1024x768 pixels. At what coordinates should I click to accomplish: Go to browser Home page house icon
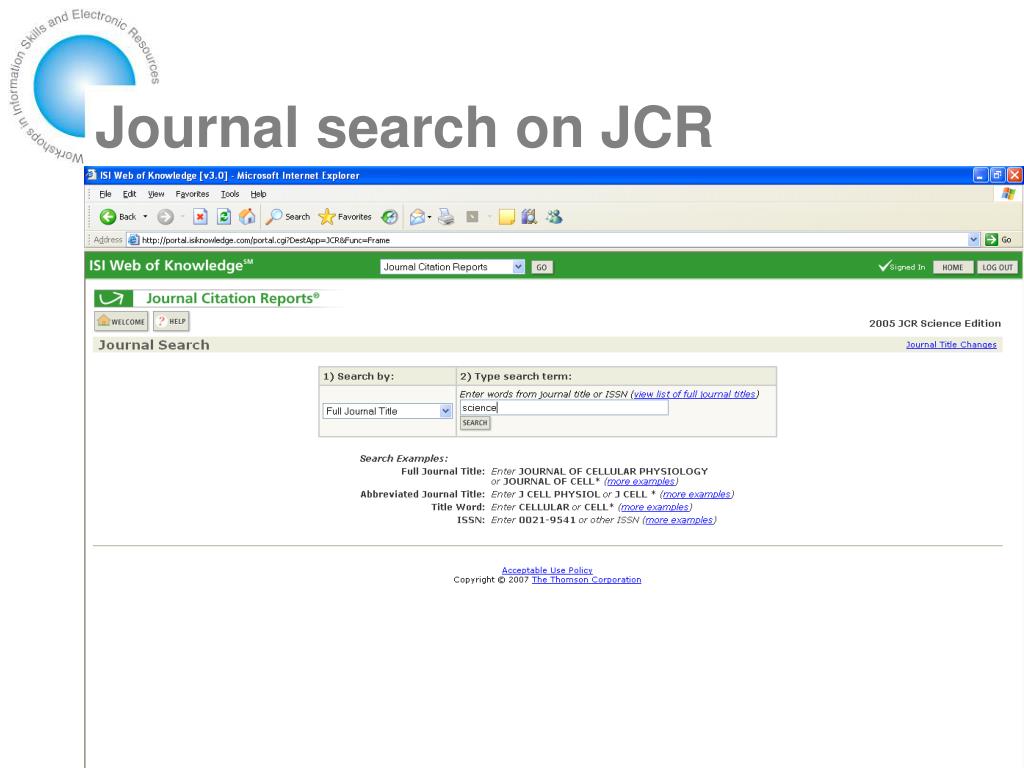coord(247,217)
